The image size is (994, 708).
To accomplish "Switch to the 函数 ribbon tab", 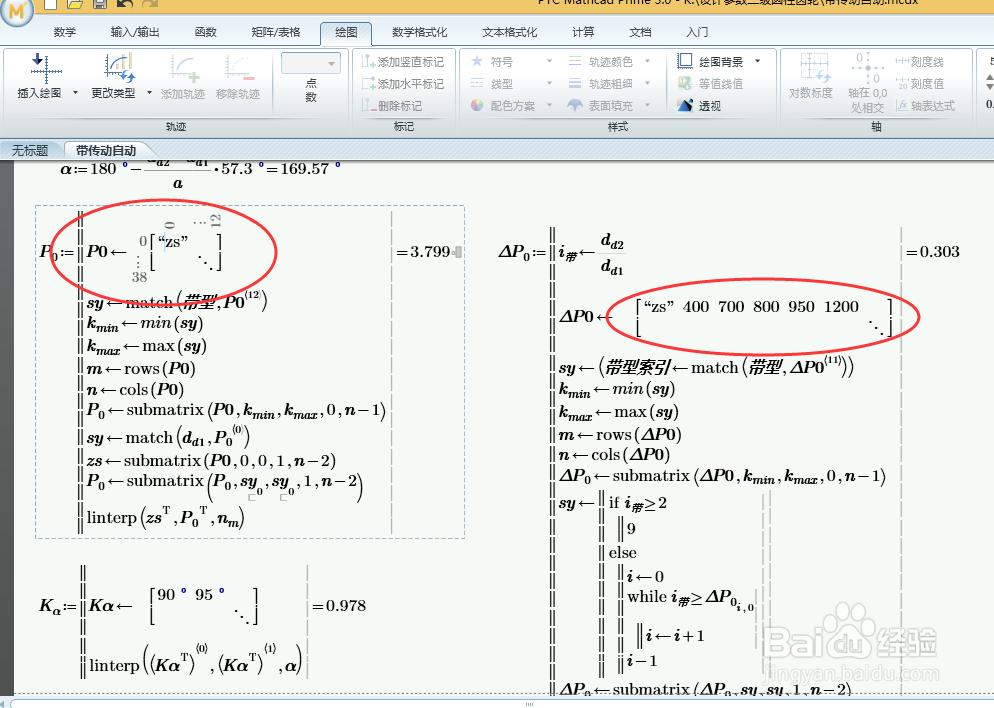I will click(x=205, y=32).
